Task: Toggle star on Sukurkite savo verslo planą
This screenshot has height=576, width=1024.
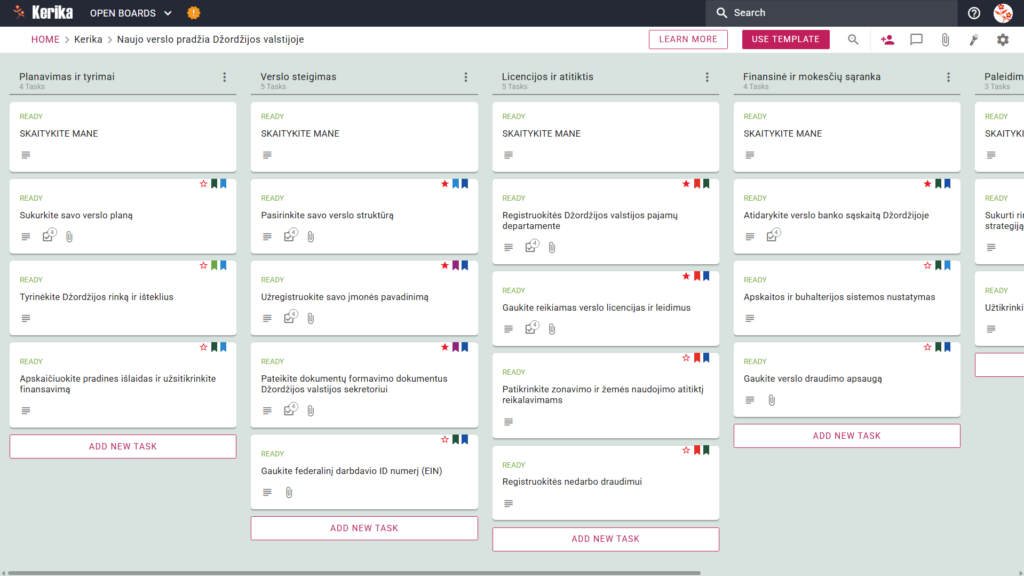Action: 203,184
